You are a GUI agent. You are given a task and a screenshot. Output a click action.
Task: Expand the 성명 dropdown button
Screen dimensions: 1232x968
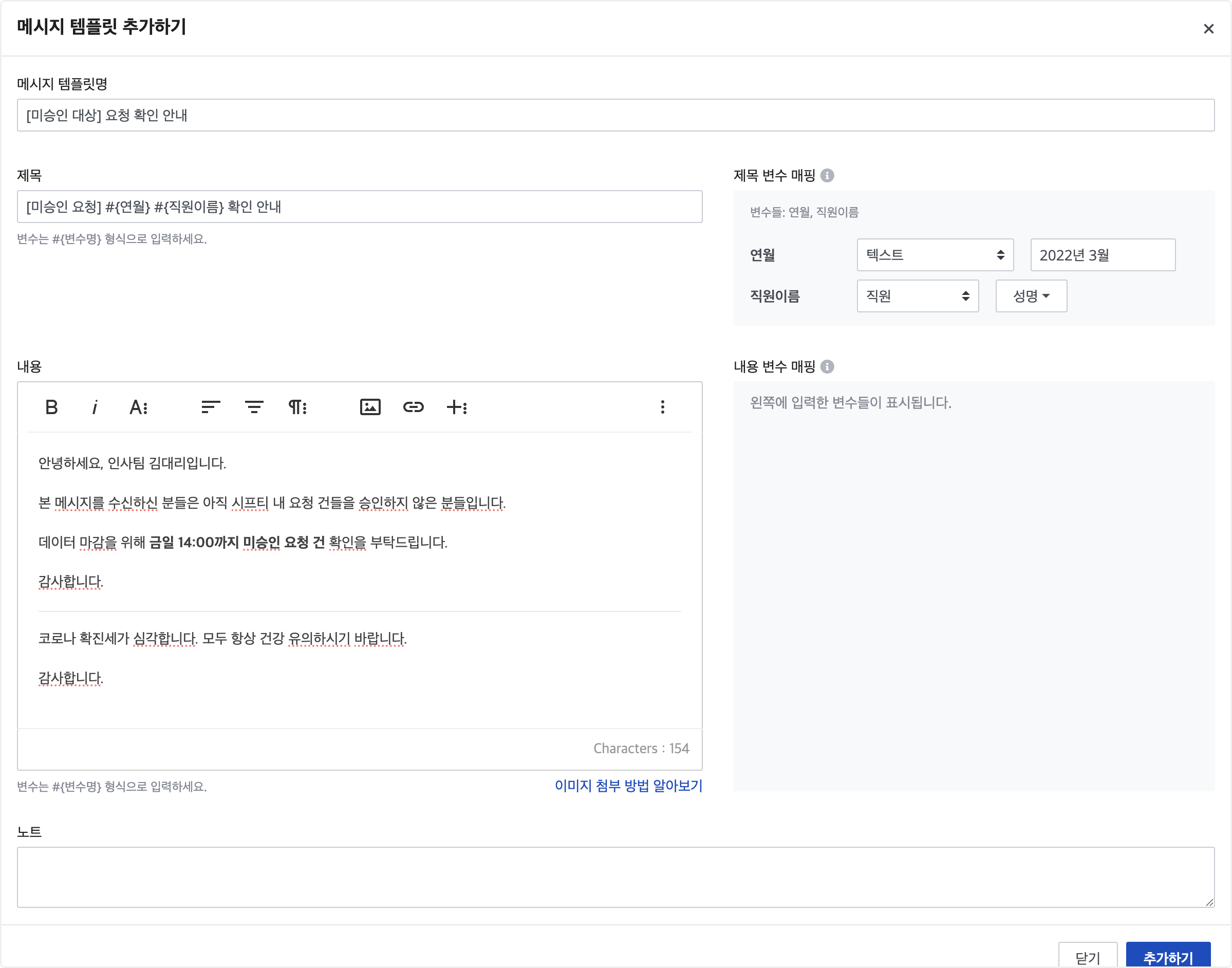[x=1031, y=296]
